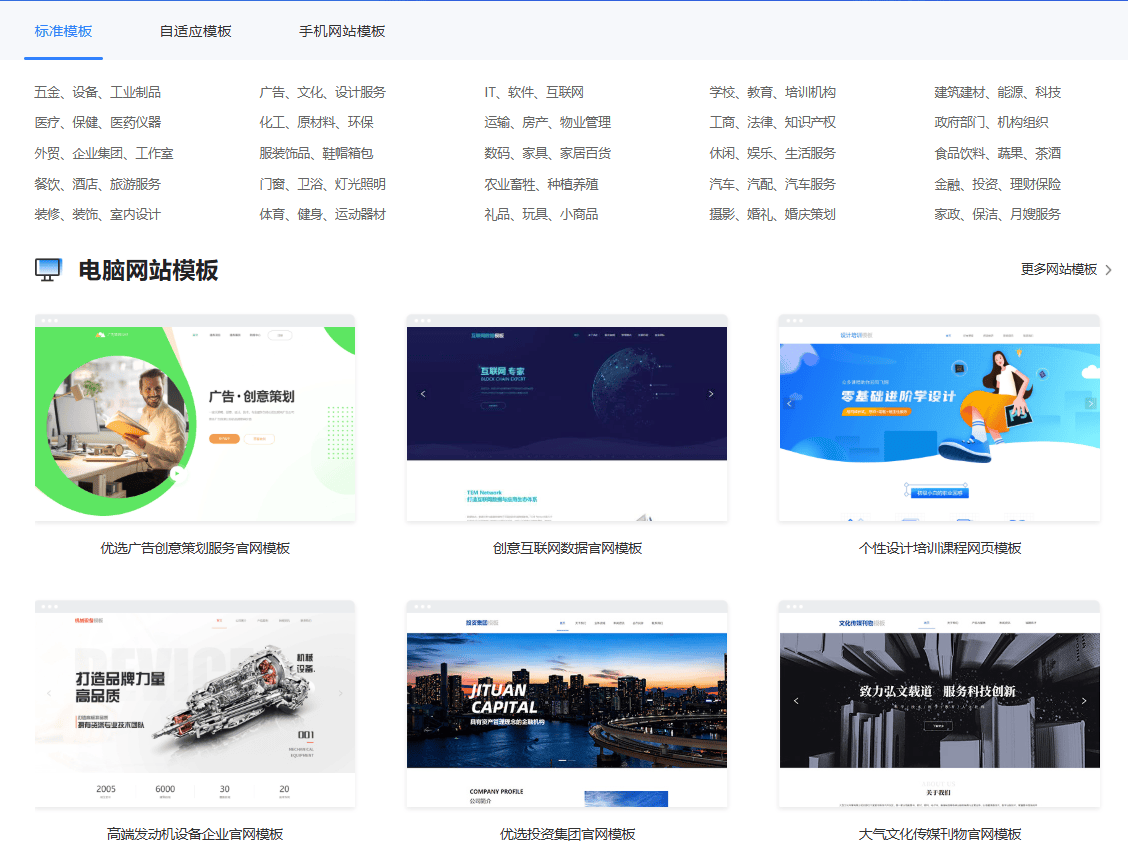Image resolution: width=1128 pixels, height=865 pixels.
Task: Open the 更多网站模板 link
Action: tap(1058, 270)
